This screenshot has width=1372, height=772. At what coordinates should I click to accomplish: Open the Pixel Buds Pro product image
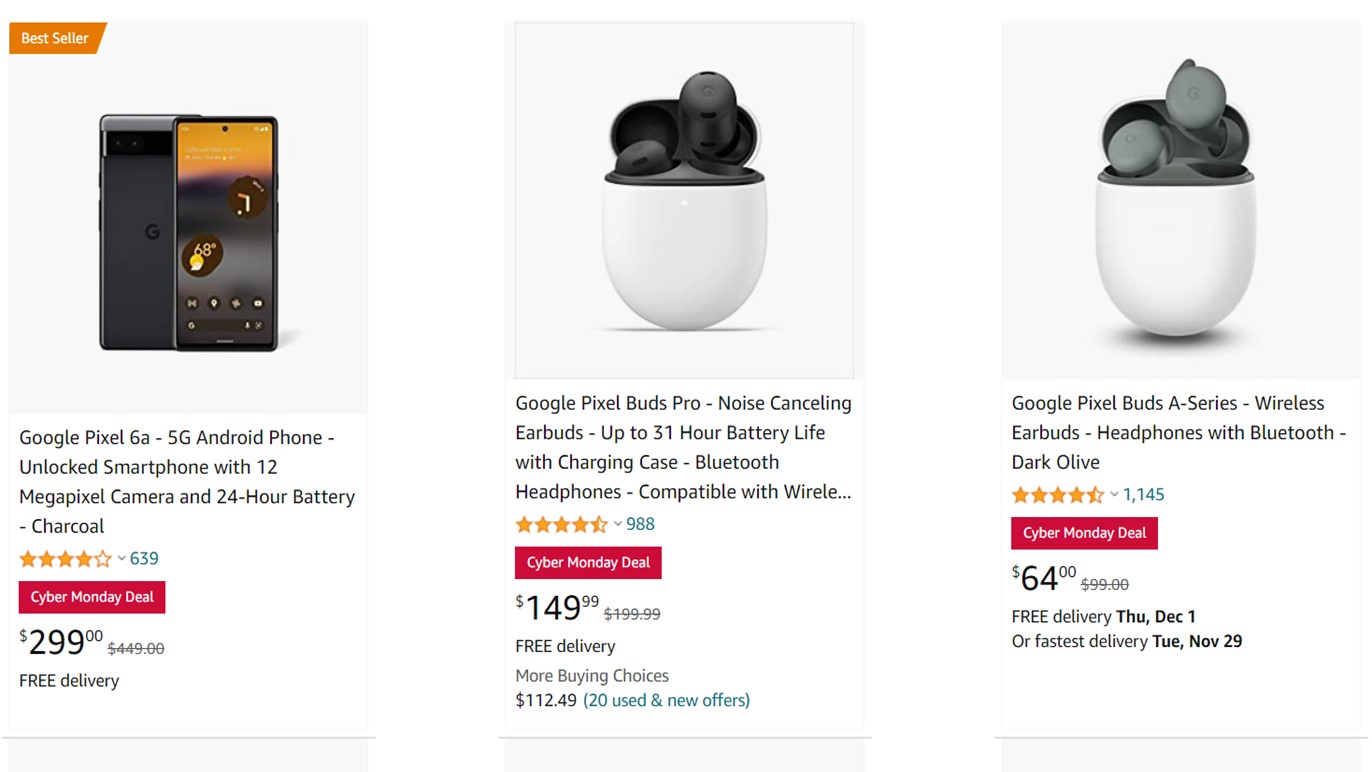pos(684,200)
